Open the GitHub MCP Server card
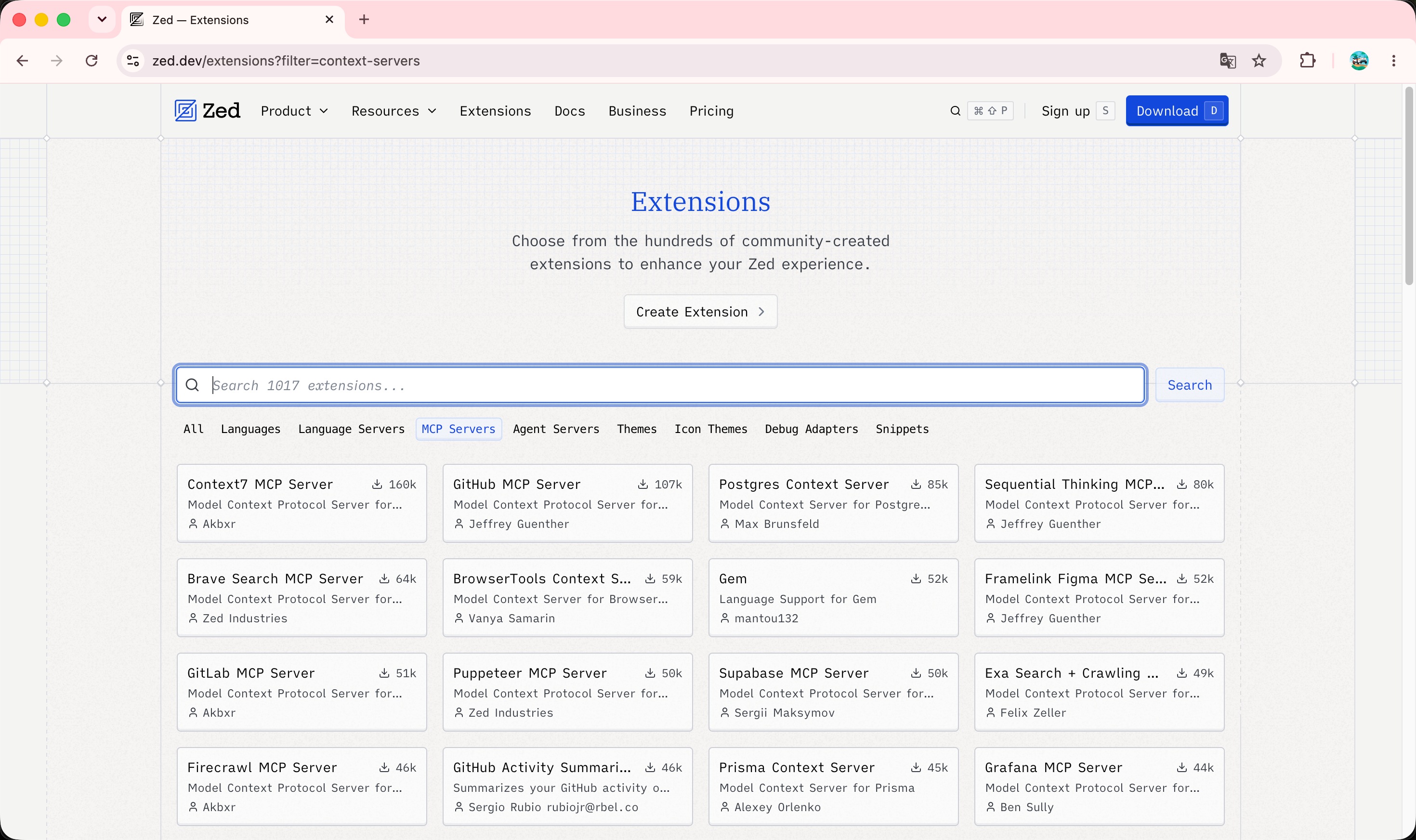The image size is (1416, 840). coord(568,503)
